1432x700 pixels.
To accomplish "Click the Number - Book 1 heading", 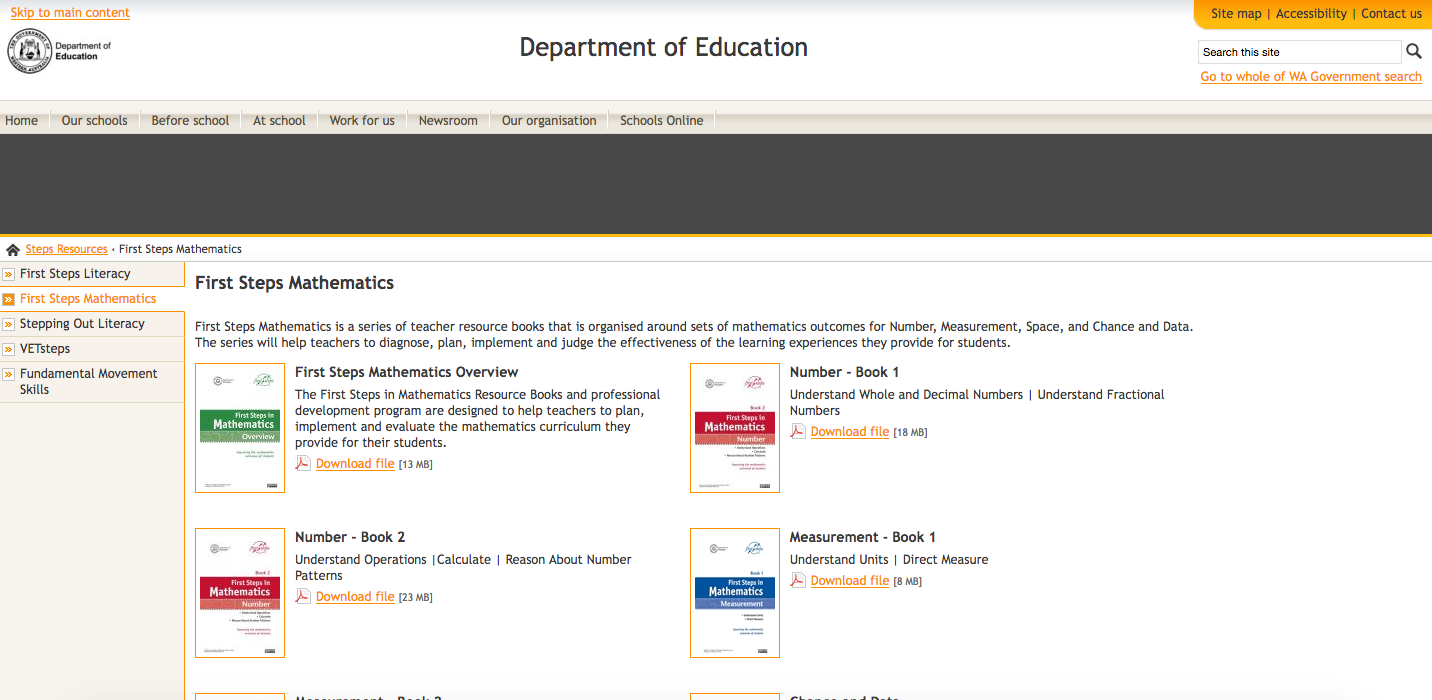I will pyautogui.click(x=844, y=372).
